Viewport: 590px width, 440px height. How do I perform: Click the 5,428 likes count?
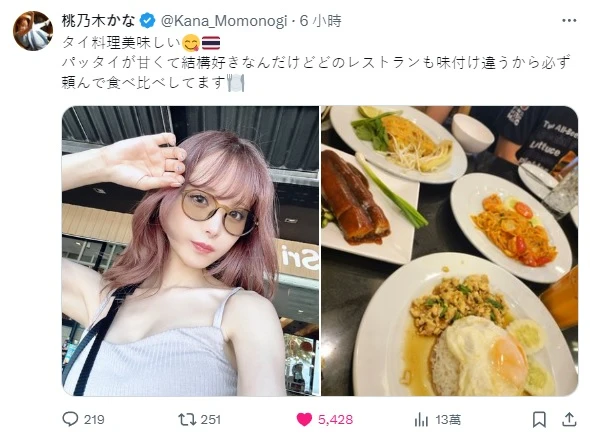335,419
